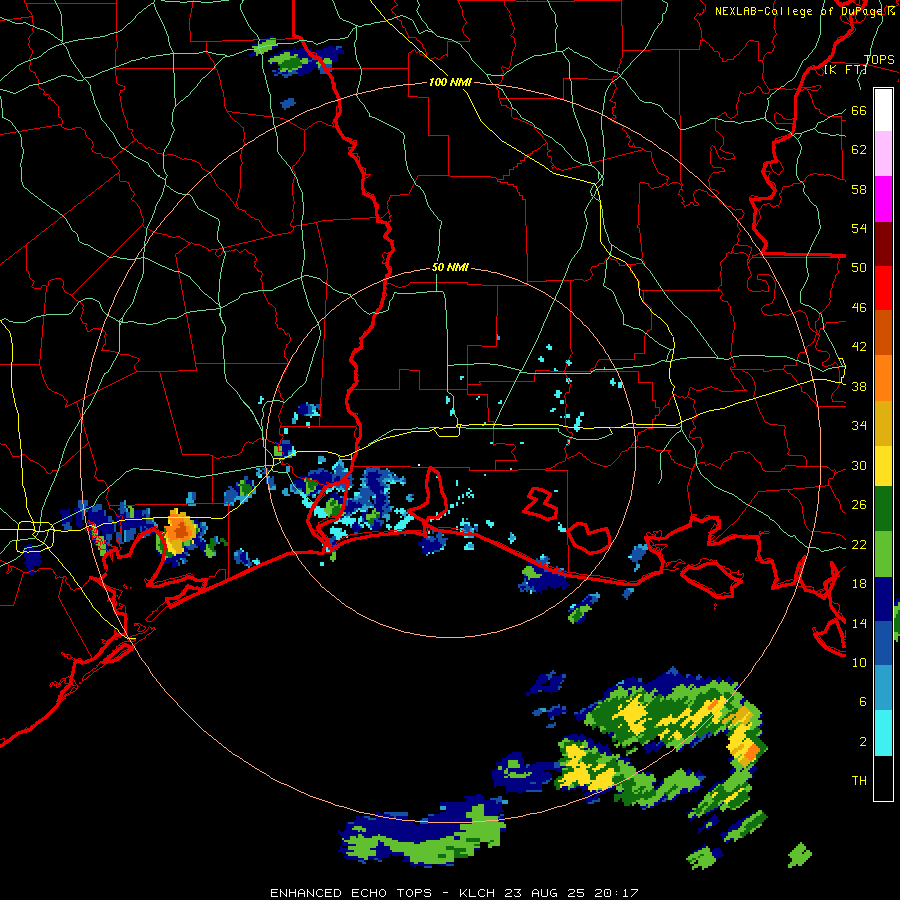Click the 66 value on legend scale
This screenshot has height=900, width=900.
pyautogui.click(x=859, y=110)
